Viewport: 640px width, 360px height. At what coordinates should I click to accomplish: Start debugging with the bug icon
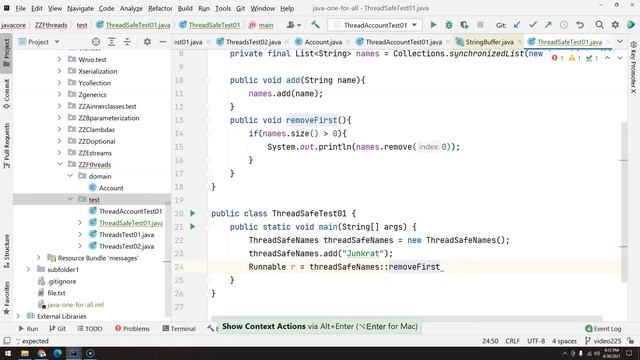point(449,25)
